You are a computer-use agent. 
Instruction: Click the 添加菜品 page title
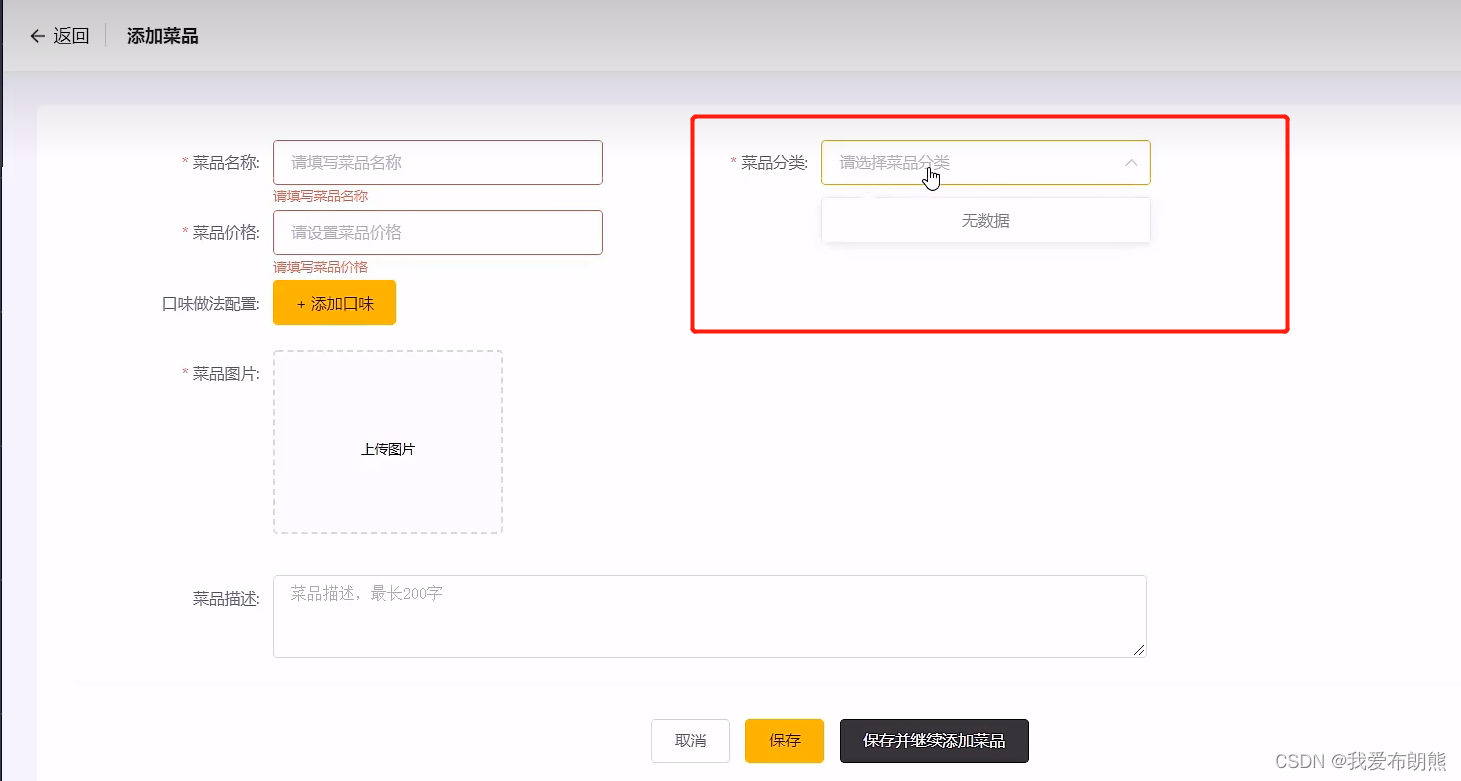point(163,36)
